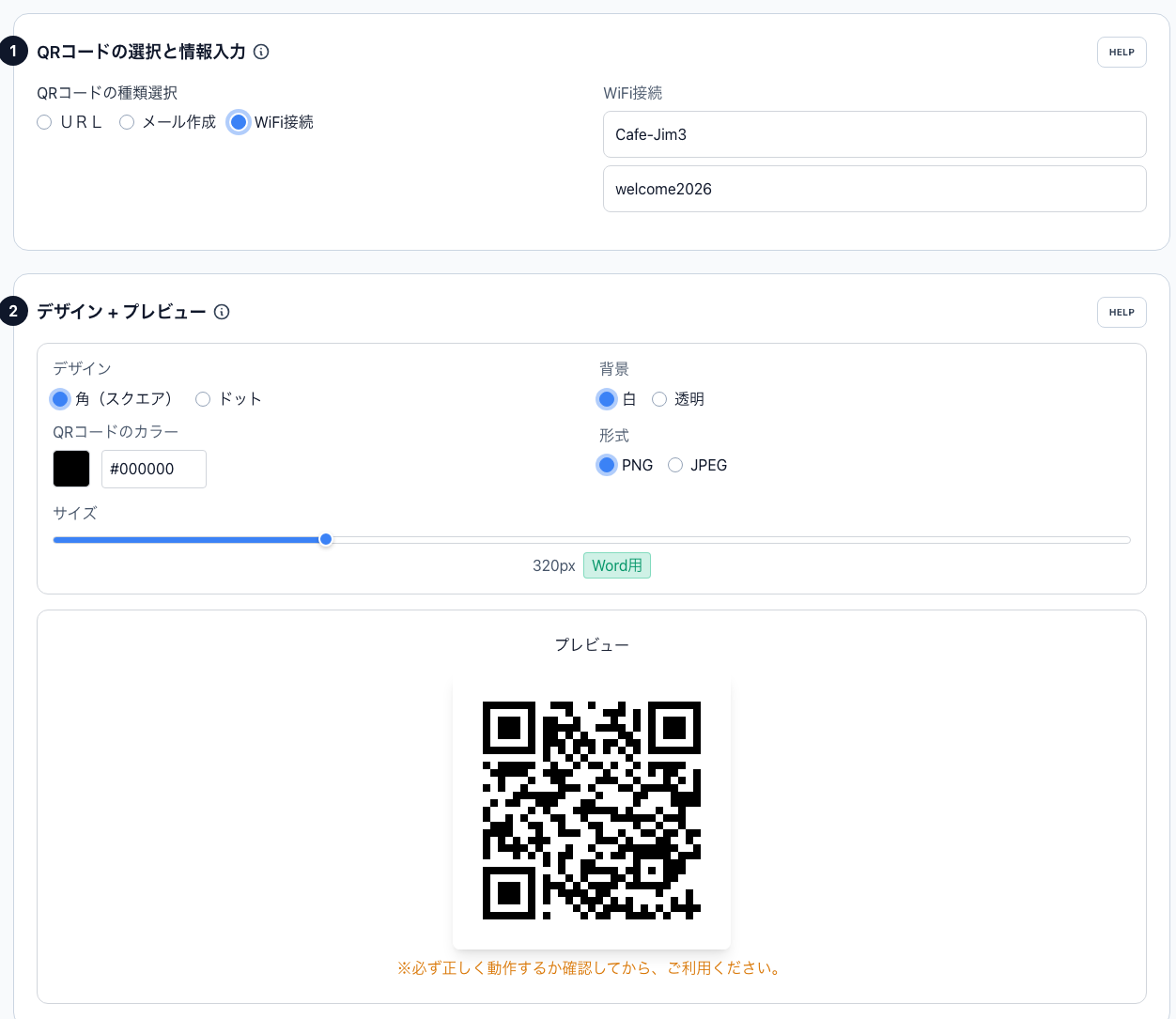This screenshot has width=1176, height=1019.
Task: Focus the #000000 hex color field
Action: point(154,469)
